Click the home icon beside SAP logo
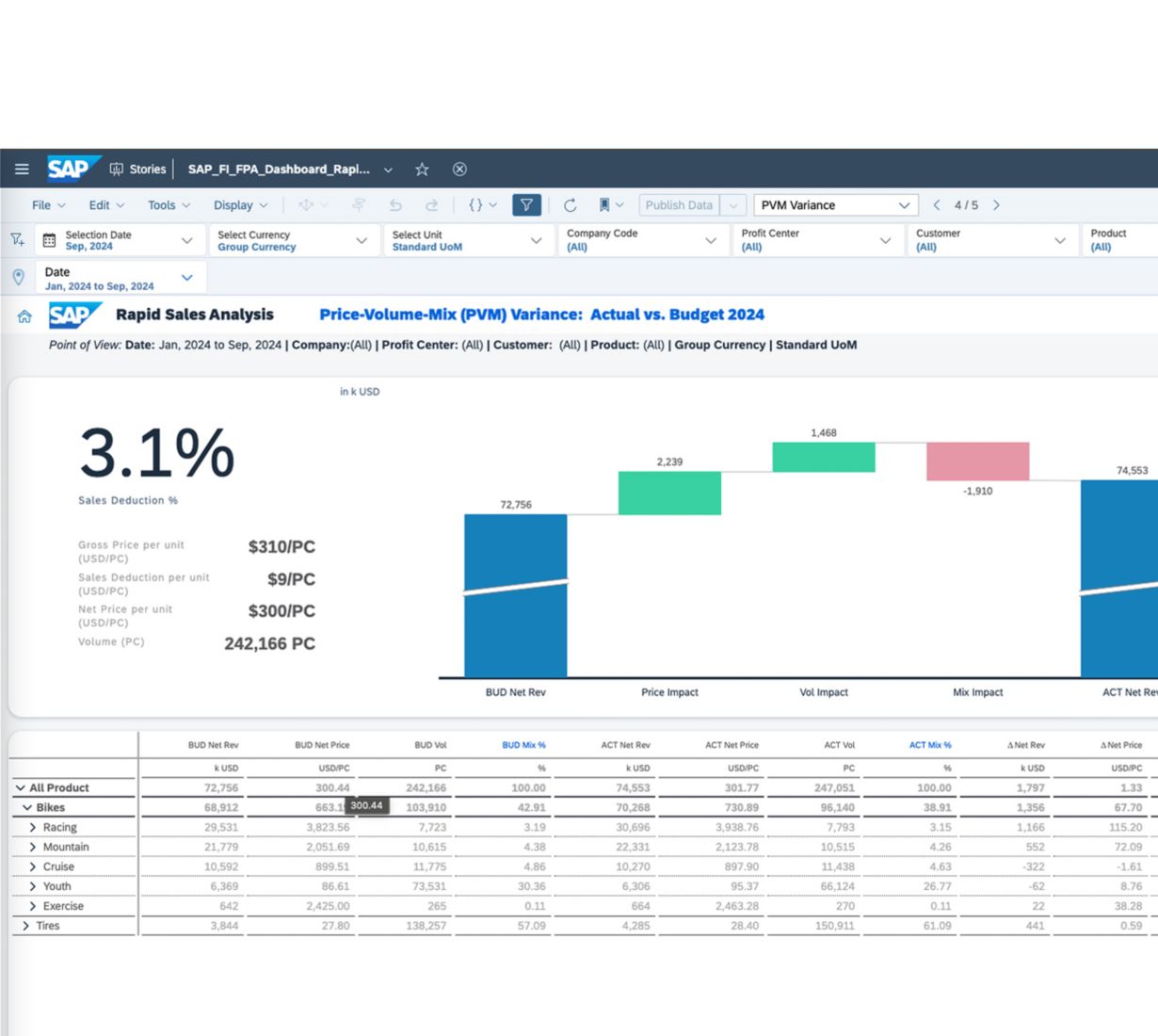 coord(24,316)
